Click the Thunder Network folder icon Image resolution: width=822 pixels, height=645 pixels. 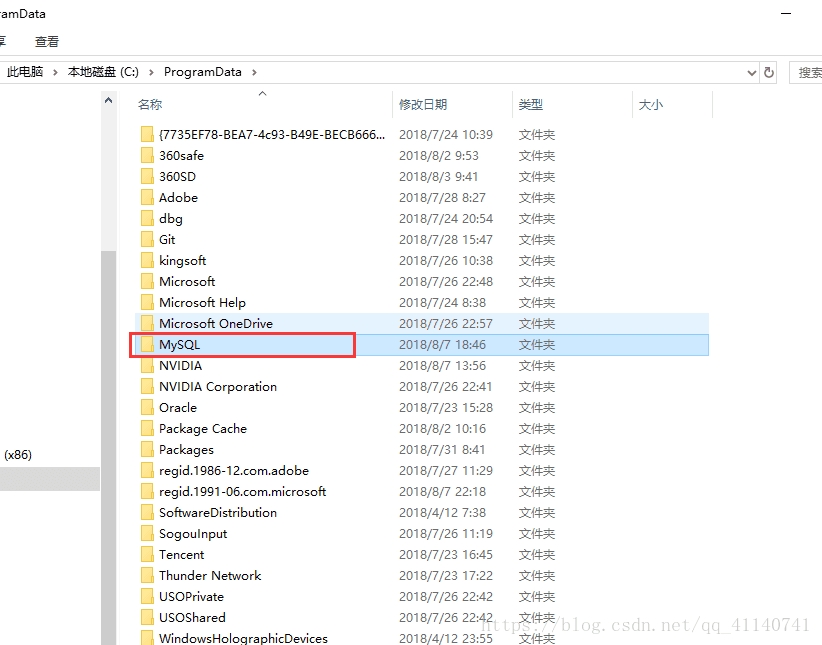point(147,576)
